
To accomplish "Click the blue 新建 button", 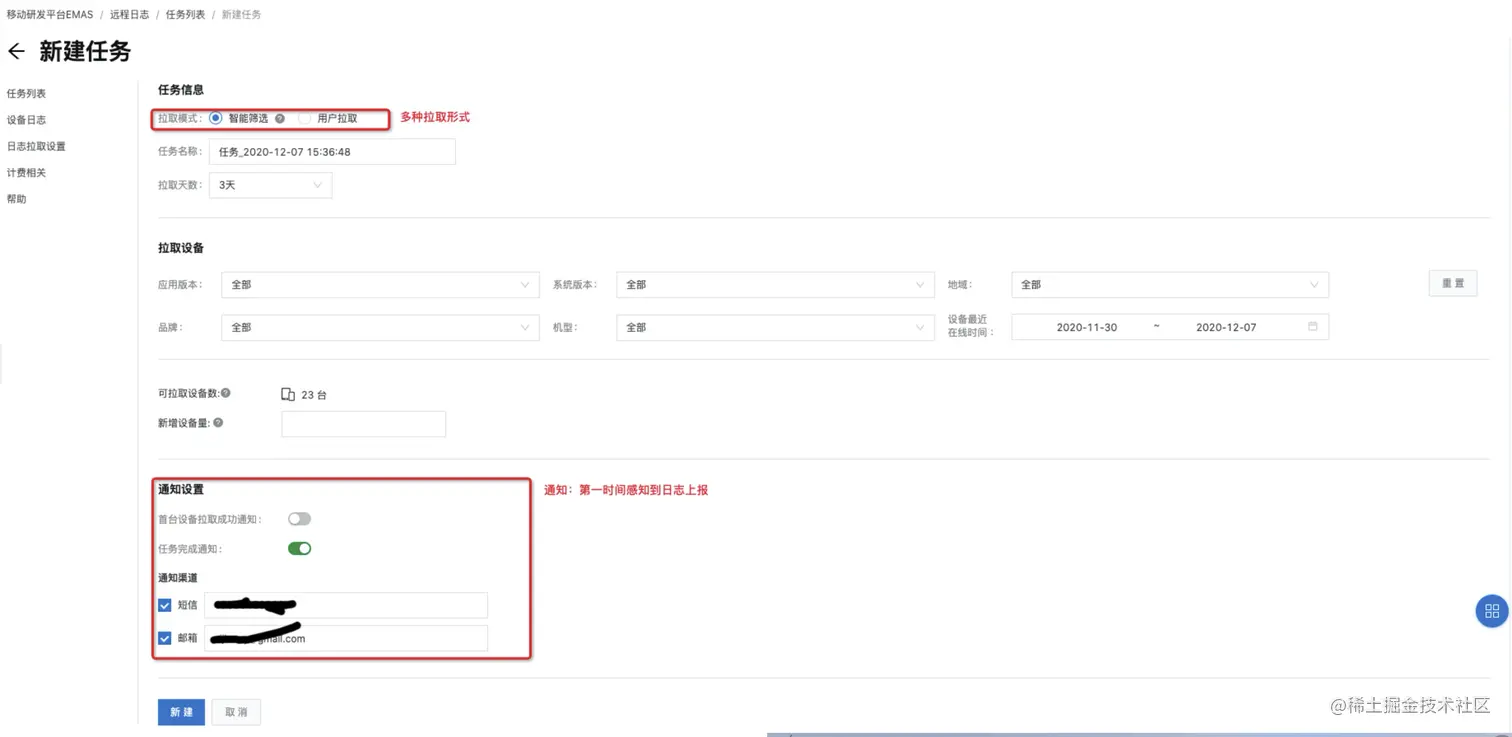I will pyautogui.click(x=181, y=712).
